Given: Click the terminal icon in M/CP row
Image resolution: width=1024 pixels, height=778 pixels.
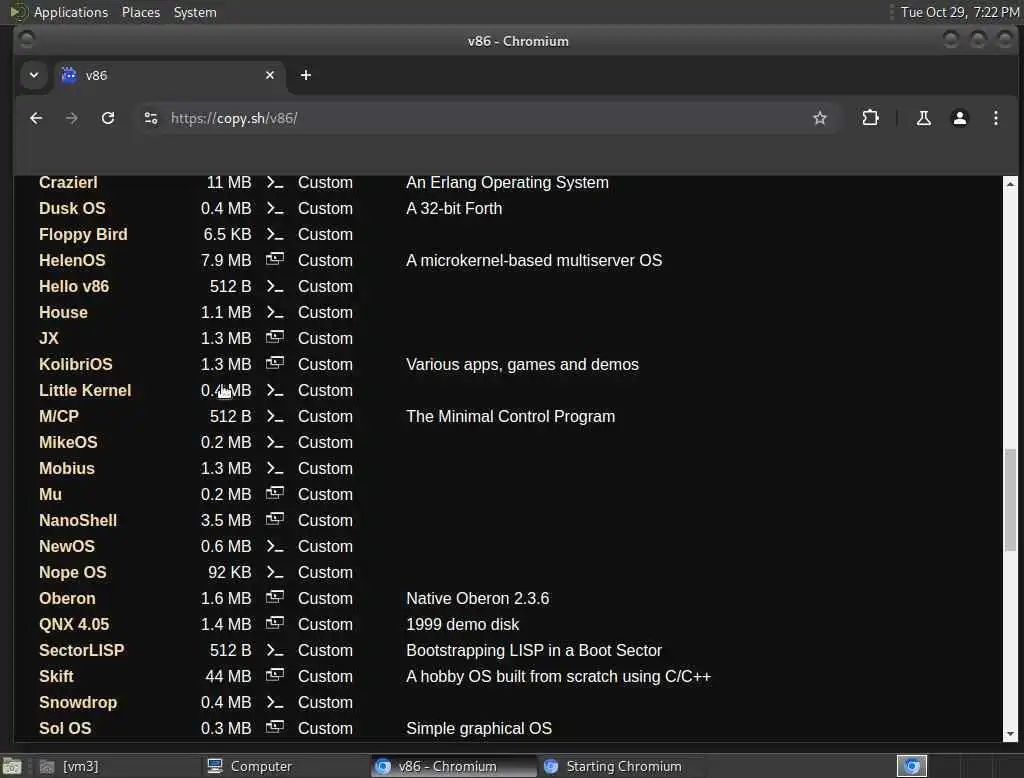Looking at the screenshot, I should click(x=275, y=416).
